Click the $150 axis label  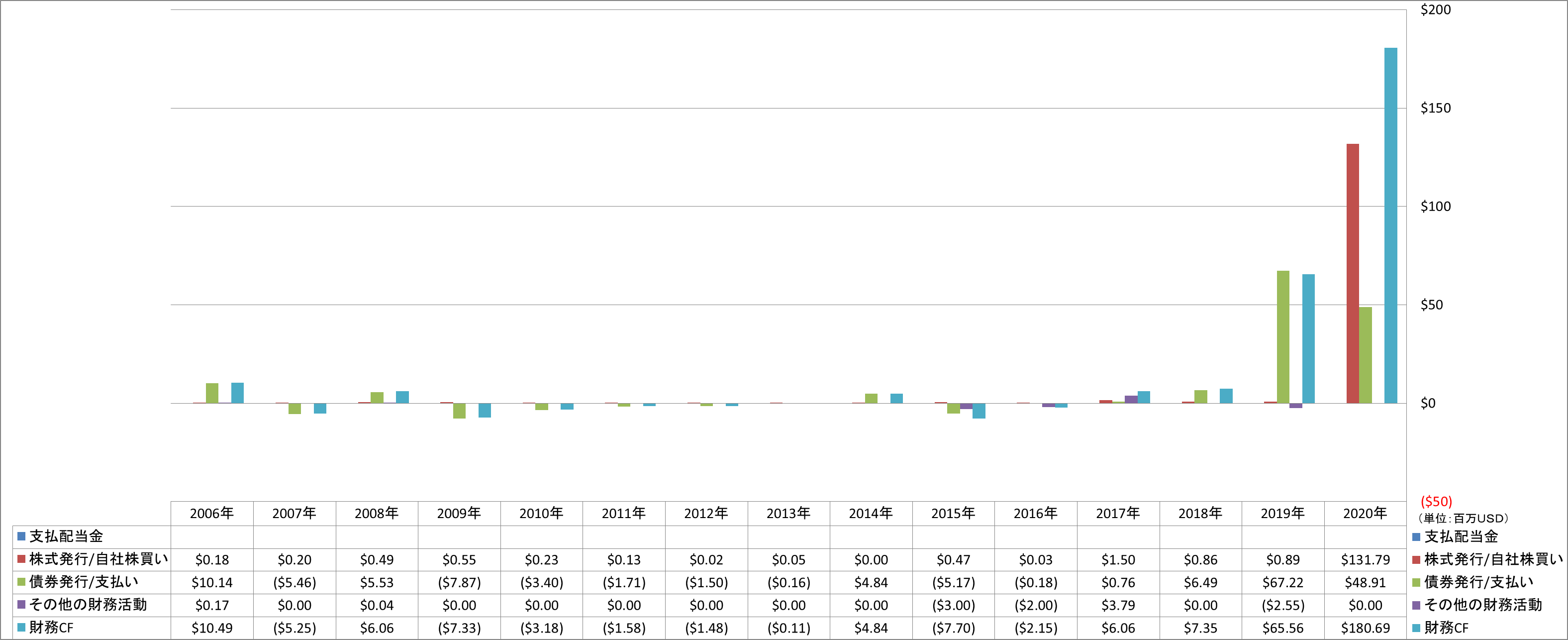tap(1435, 108)
